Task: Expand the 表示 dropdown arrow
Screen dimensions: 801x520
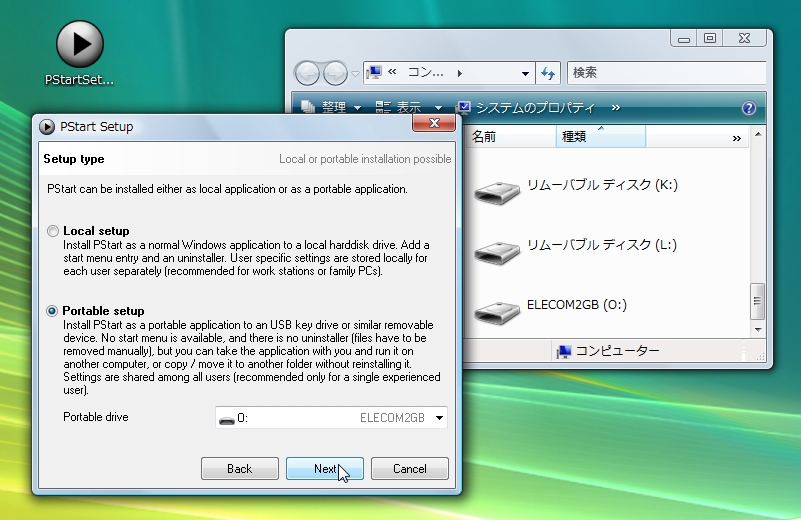Action: tap(438, 108)
